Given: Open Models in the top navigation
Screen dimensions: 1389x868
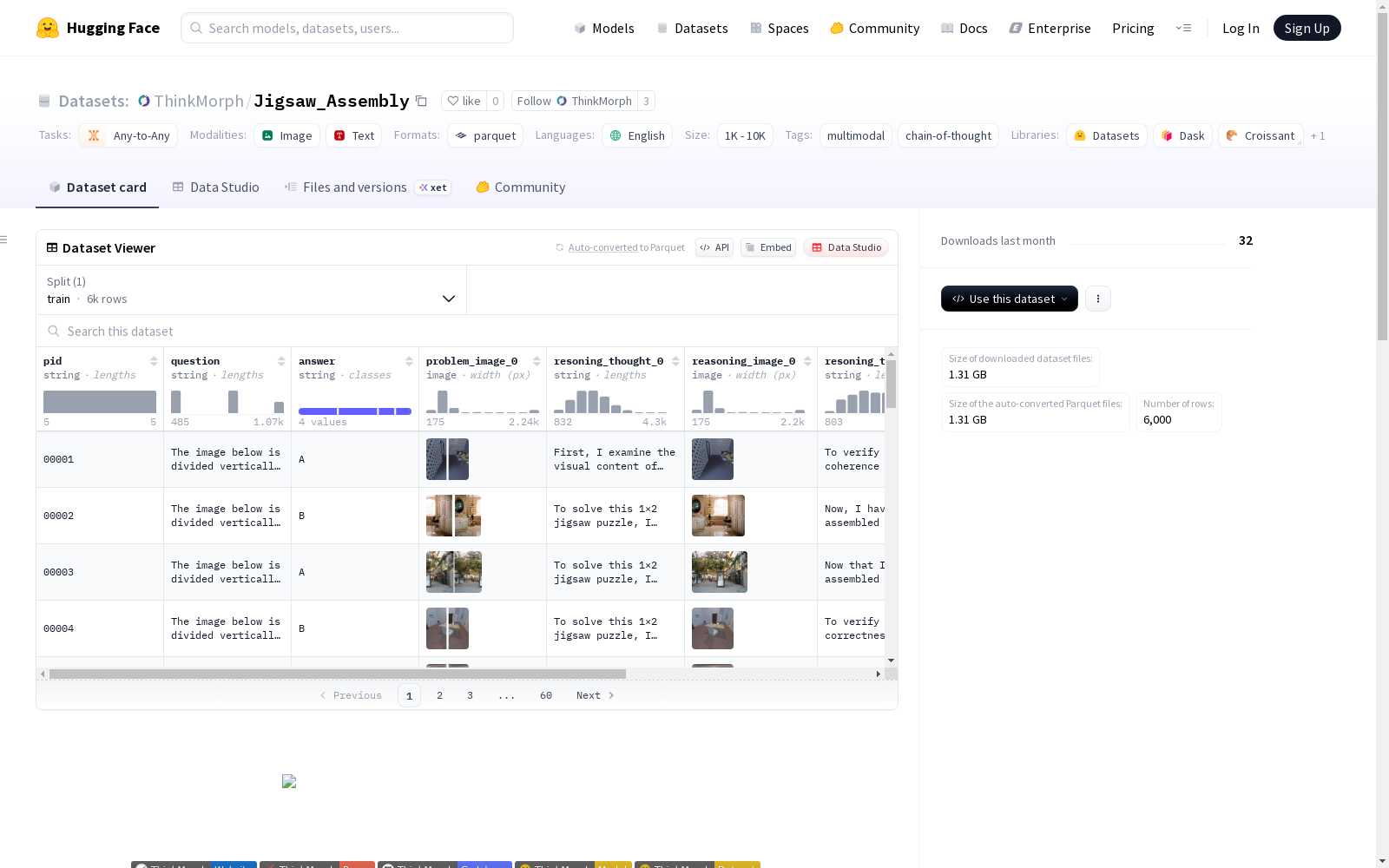Looking at the screenshot, I should (x=604, y=28).
